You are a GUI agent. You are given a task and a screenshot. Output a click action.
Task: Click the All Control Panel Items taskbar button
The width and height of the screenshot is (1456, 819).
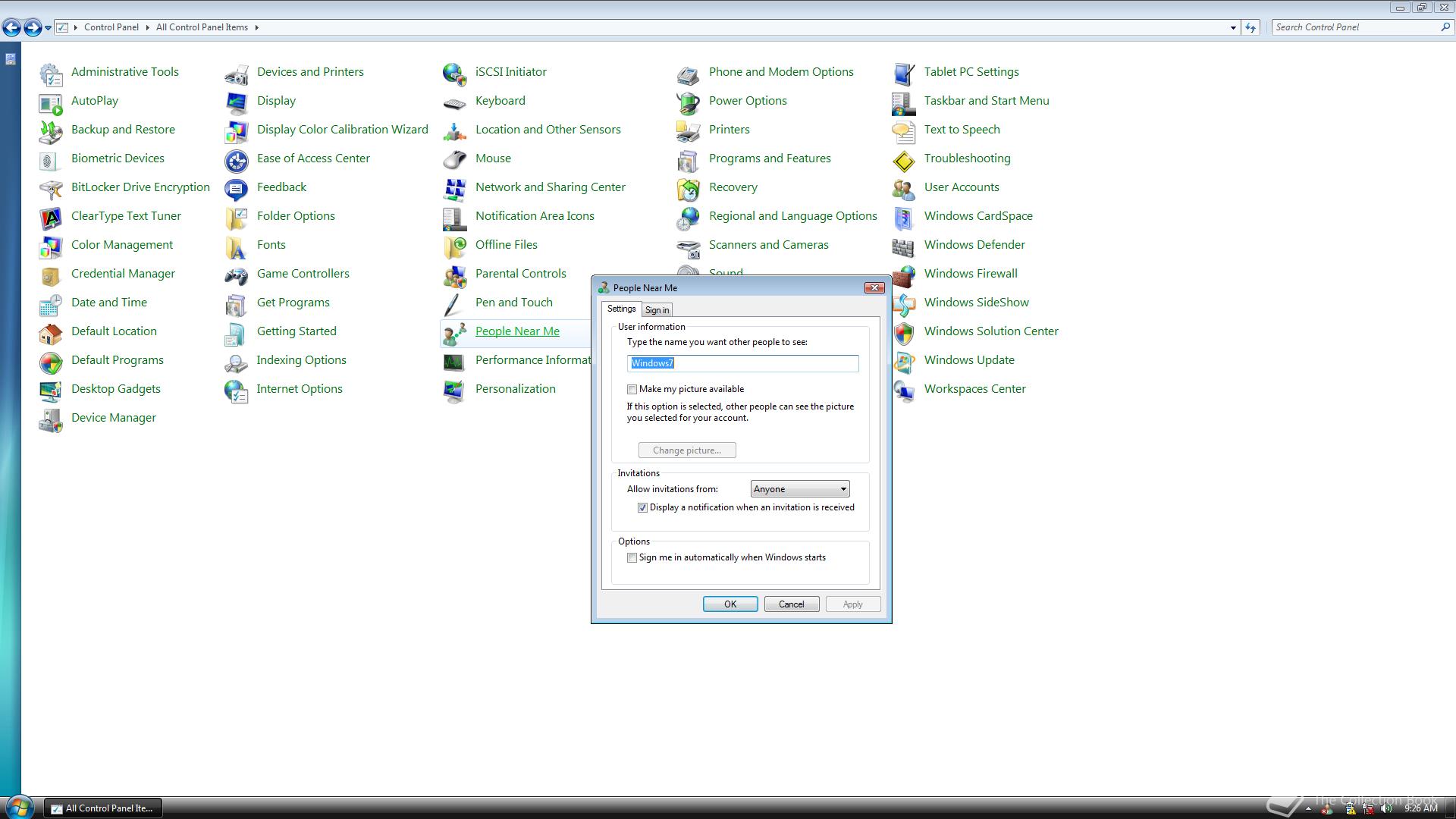102,808
